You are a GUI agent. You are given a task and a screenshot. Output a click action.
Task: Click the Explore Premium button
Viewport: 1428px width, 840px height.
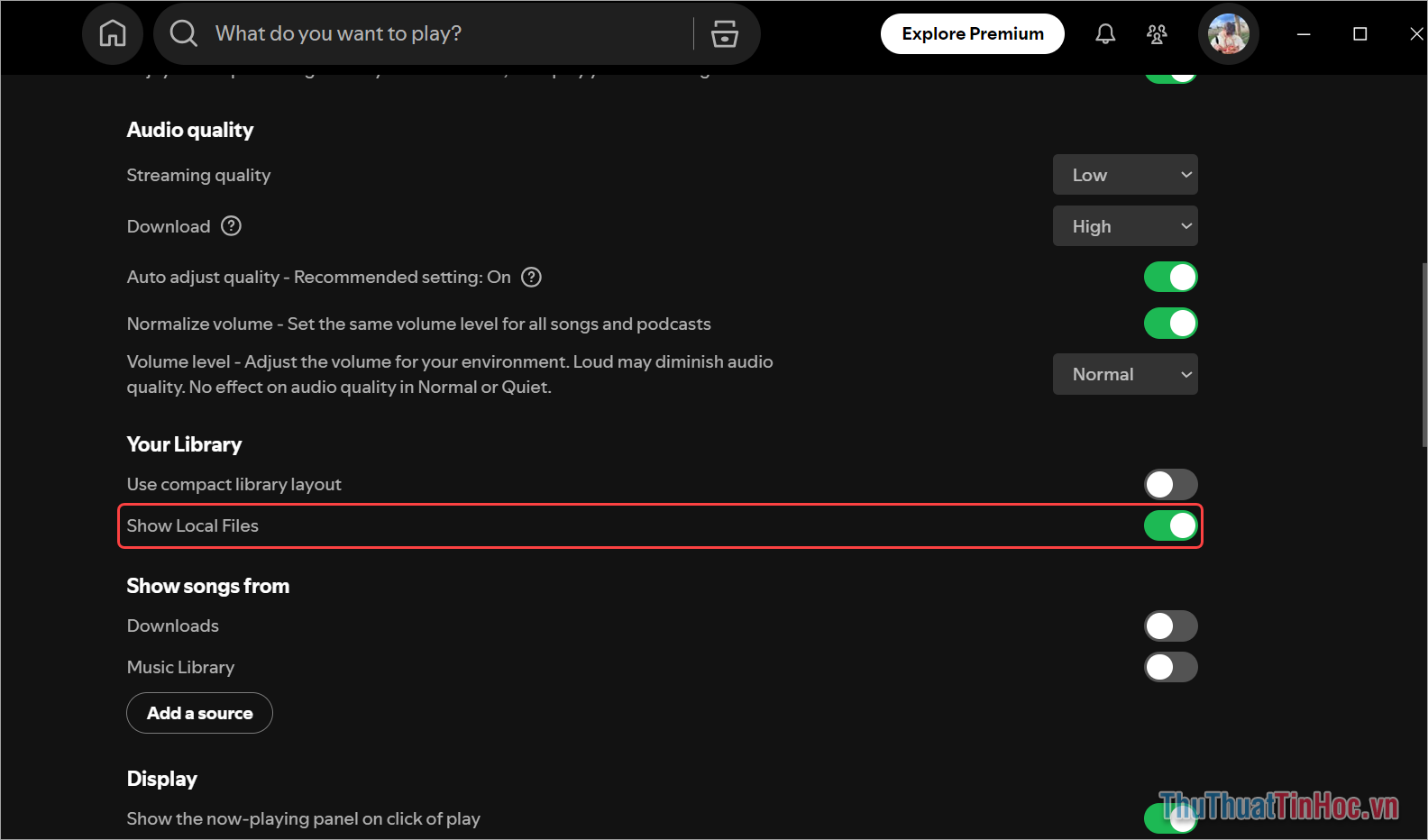(x=971, y=33)
